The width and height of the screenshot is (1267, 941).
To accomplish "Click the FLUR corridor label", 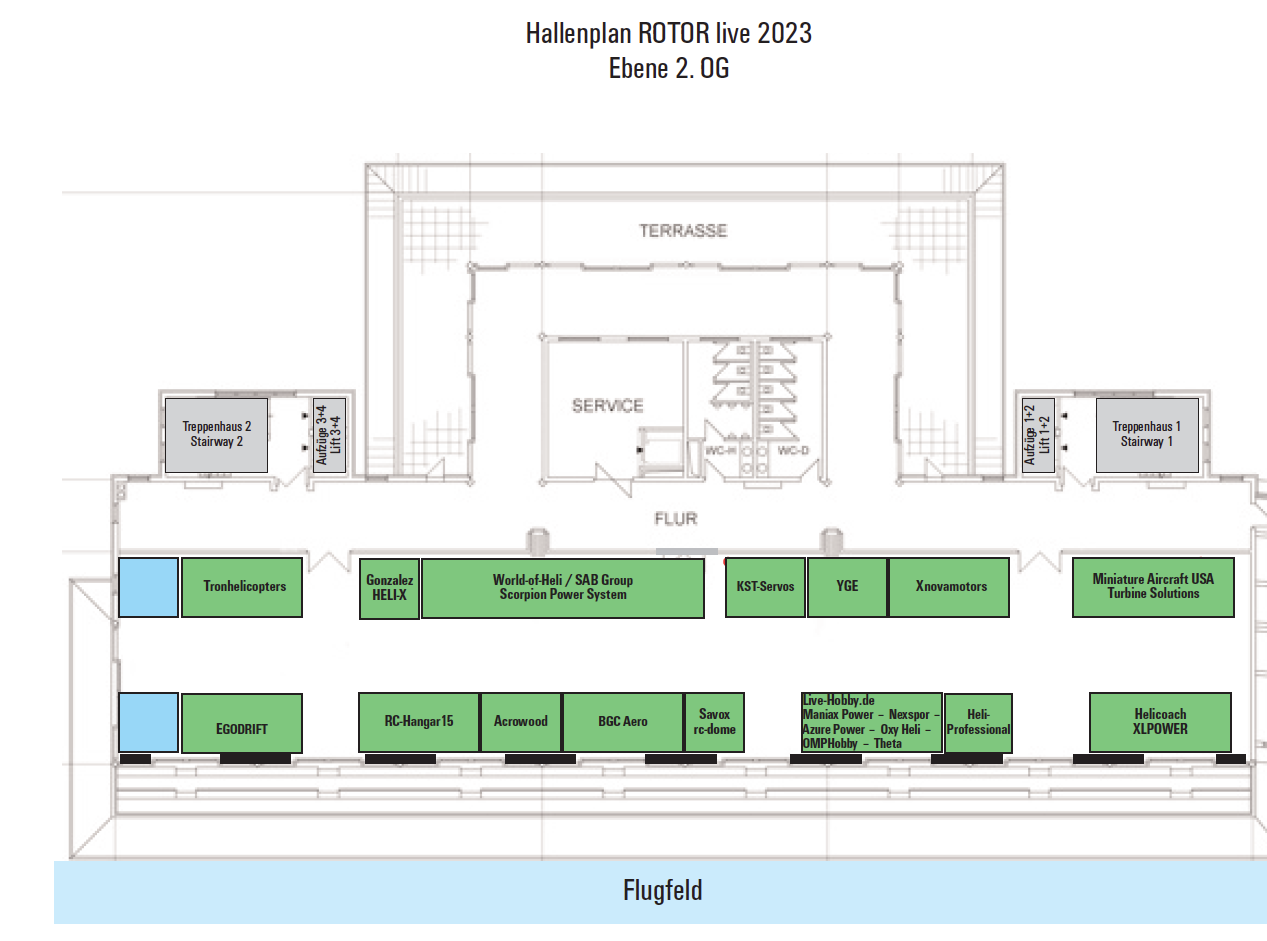I will 676,519.
